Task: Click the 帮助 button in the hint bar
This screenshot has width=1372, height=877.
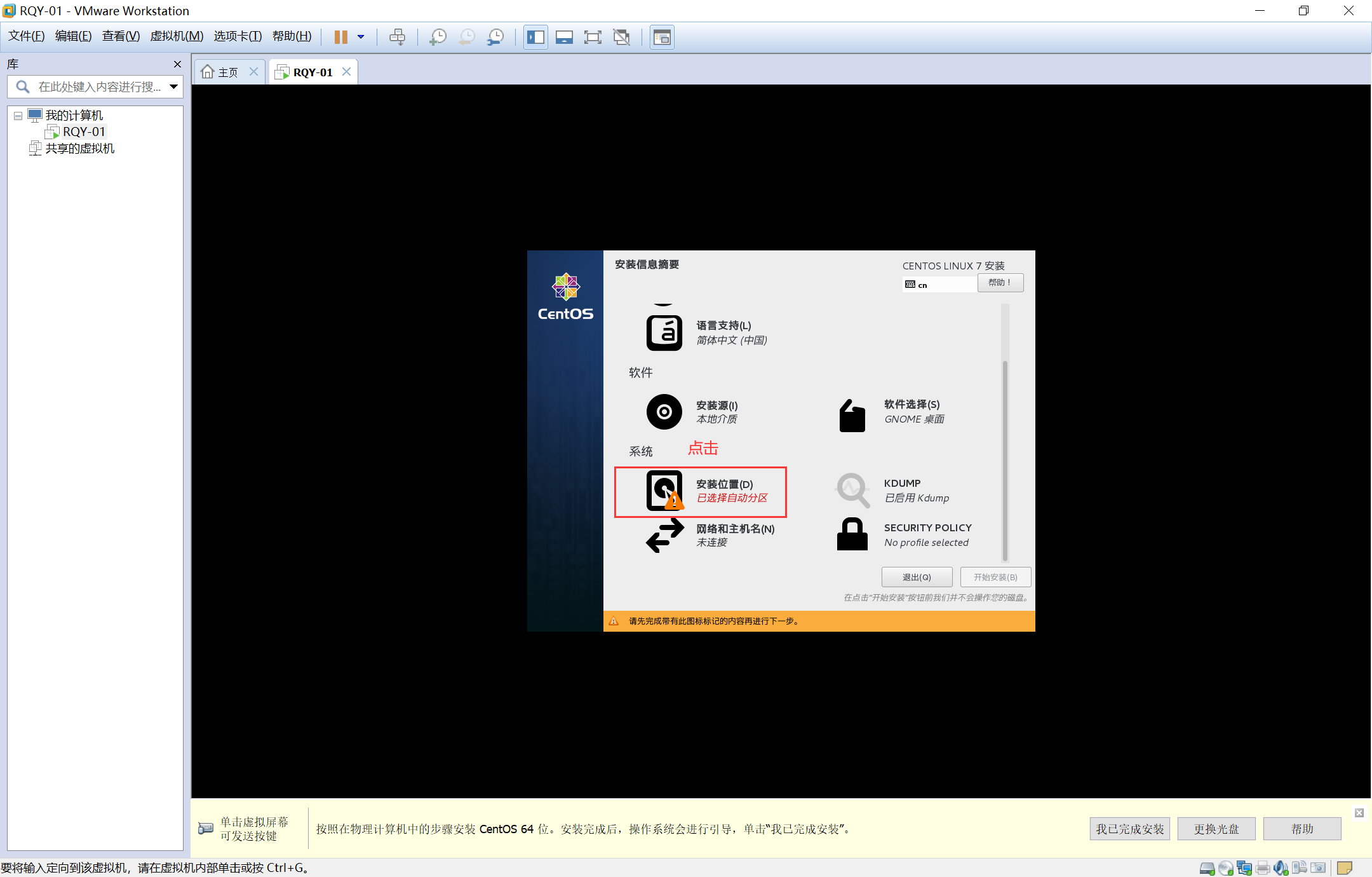Action: [x=1302, y=829]
